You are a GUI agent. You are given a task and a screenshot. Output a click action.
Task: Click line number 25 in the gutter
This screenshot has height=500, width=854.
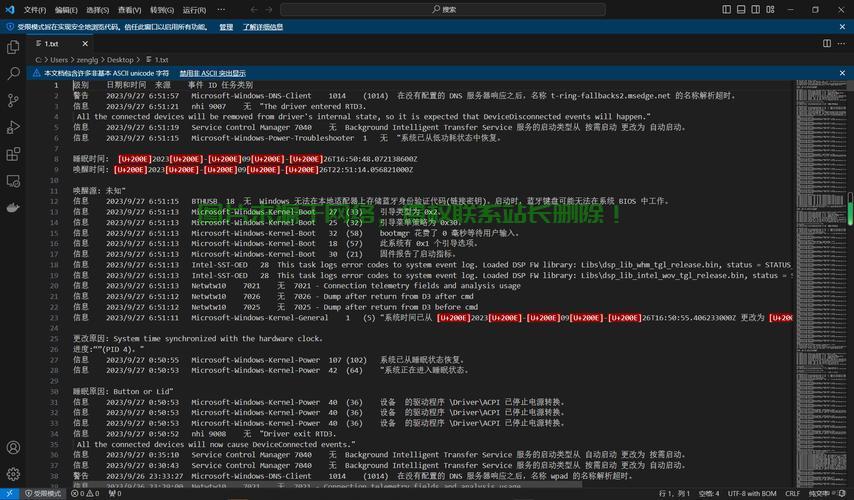pos(54,338)
